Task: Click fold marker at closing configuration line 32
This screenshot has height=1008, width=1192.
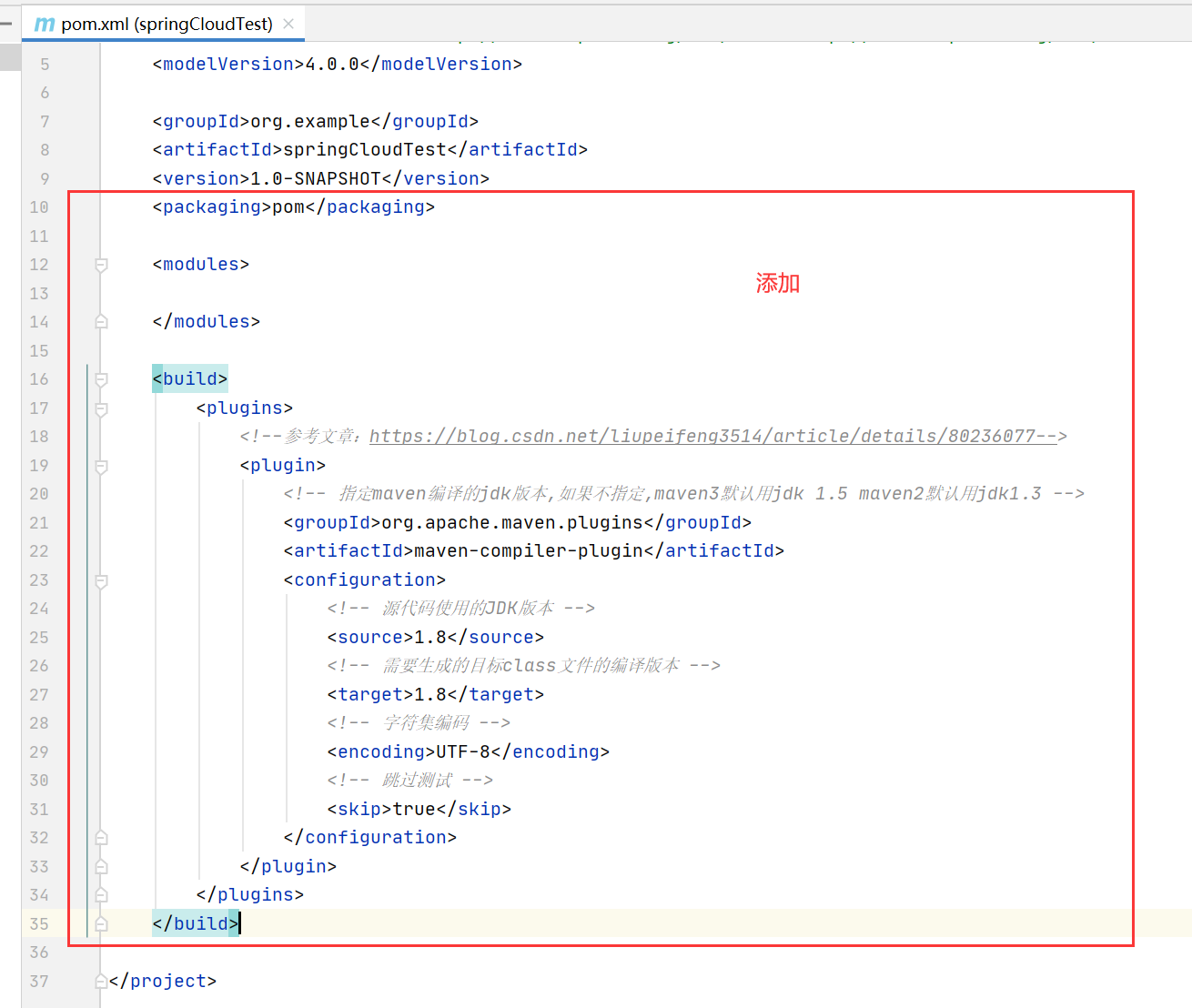Action: (101, 838)
